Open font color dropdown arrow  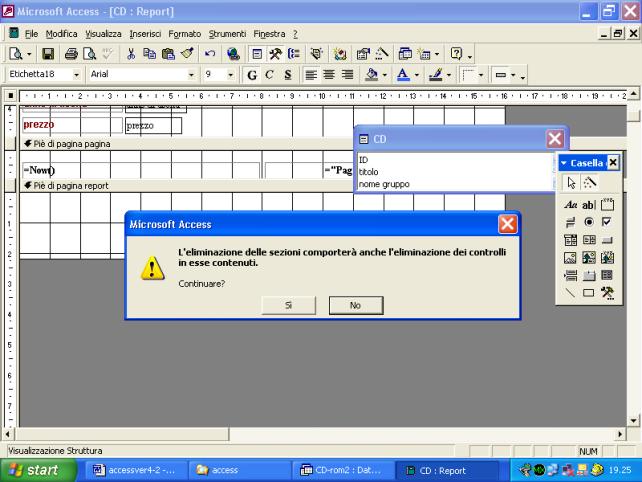click(x=417, y=75)
